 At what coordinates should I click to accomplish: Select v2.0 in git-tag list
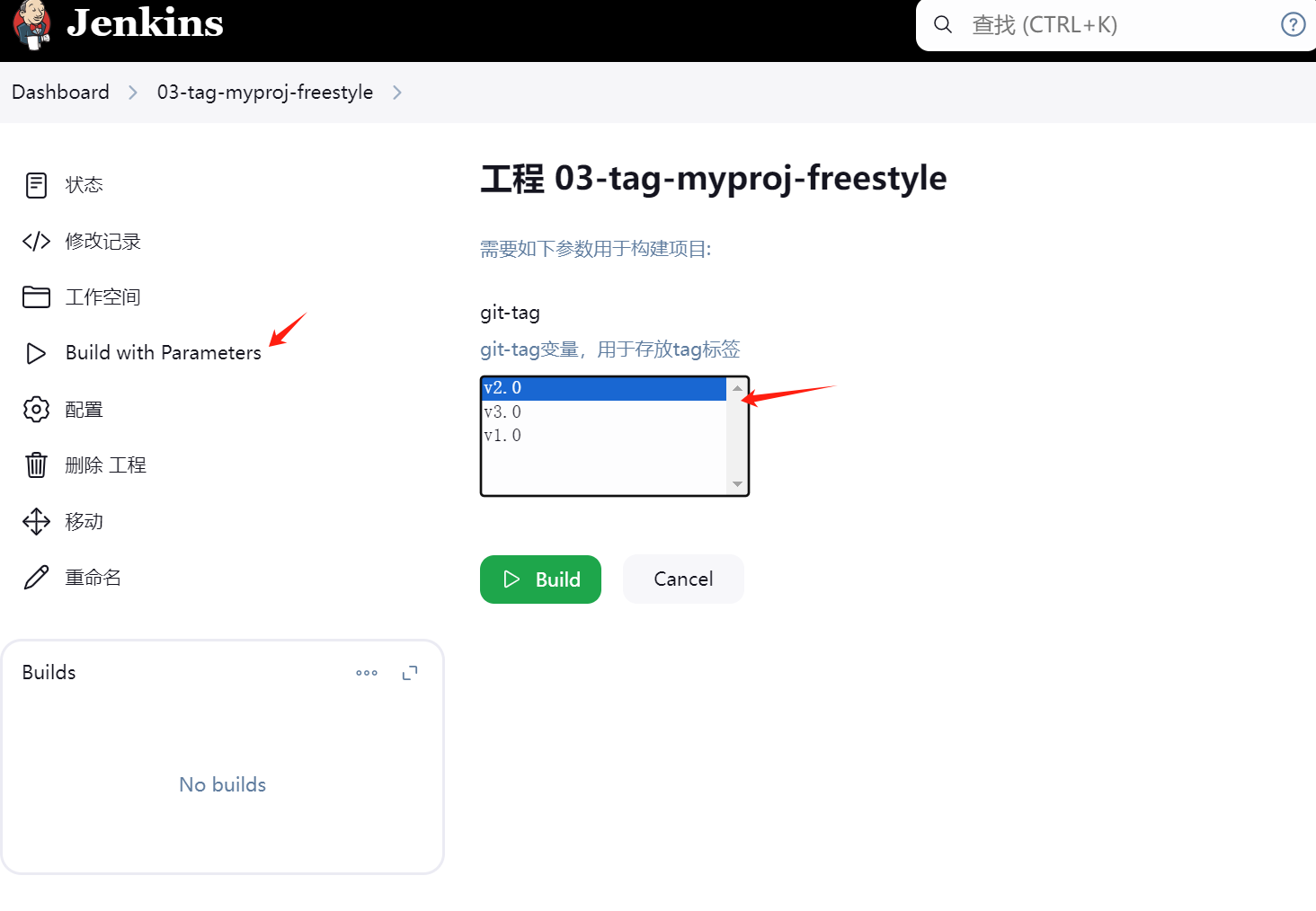[x=604, y=388]
